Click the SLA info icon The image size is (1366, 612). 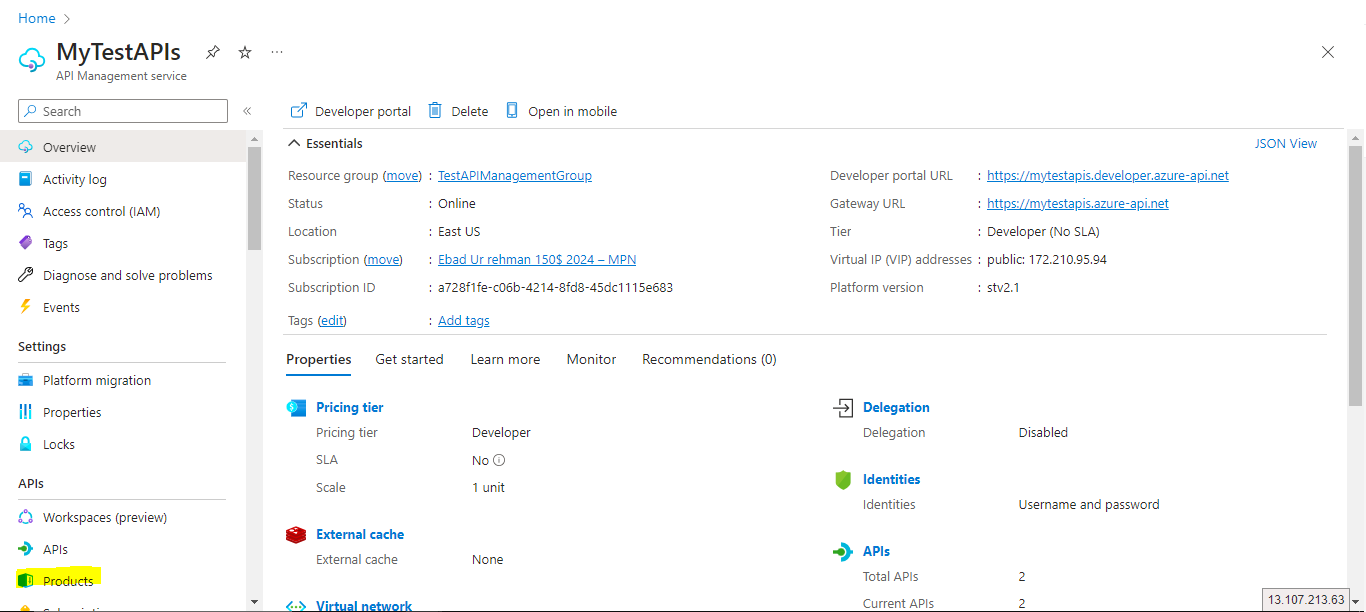[499, 460]
